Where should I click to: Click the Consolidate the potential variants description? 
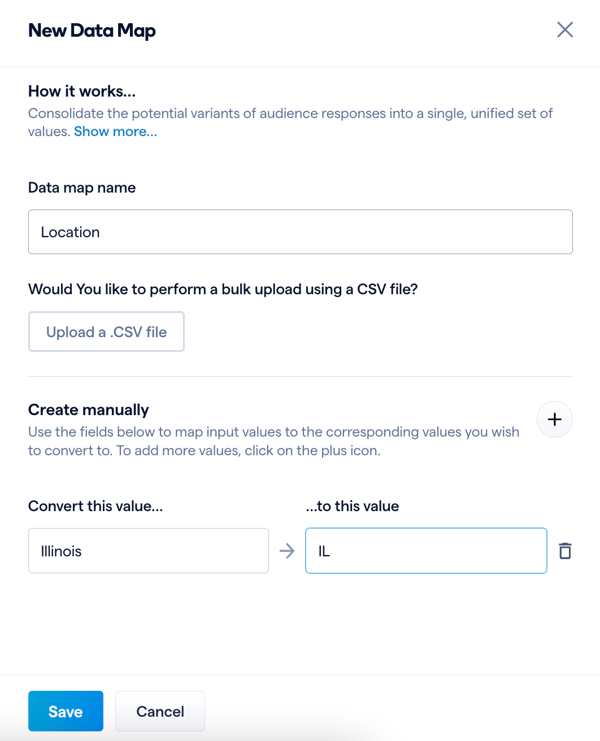[290, 122]
